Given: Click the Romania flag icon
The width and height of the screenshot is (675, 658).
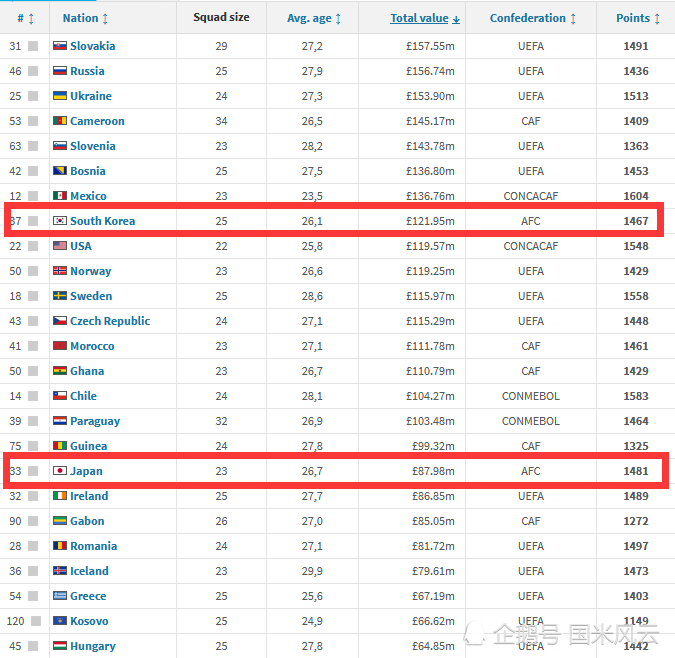Looking at the screenshot, I should [60, 545].
